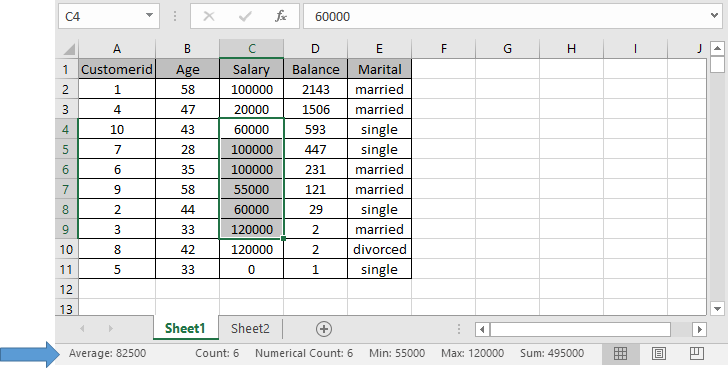
Task: Select empty cell F1
Action: tap(443, 69)
